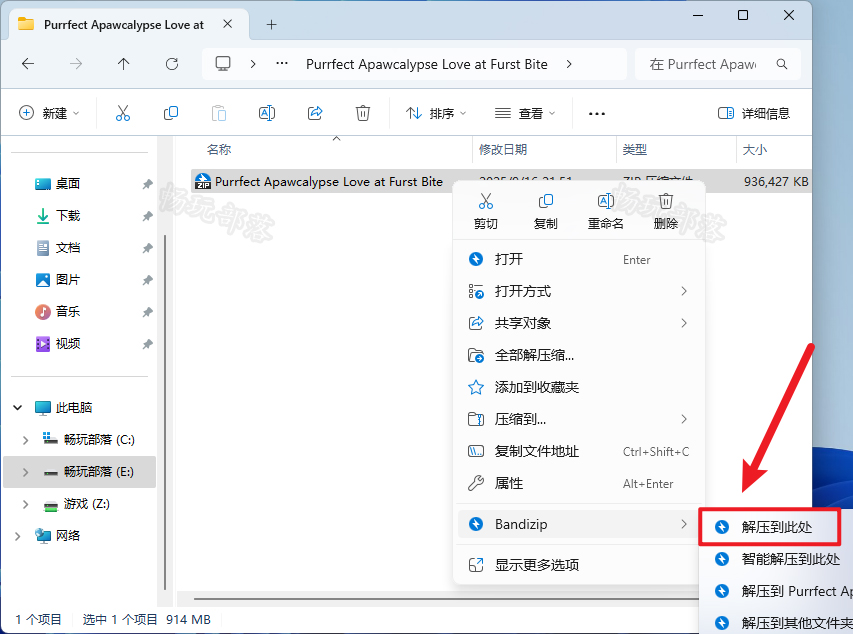Viewport: 853px width, 634px height.
Task: Open the 新建 (New) dropdown button
Action: tap(50, 113)
